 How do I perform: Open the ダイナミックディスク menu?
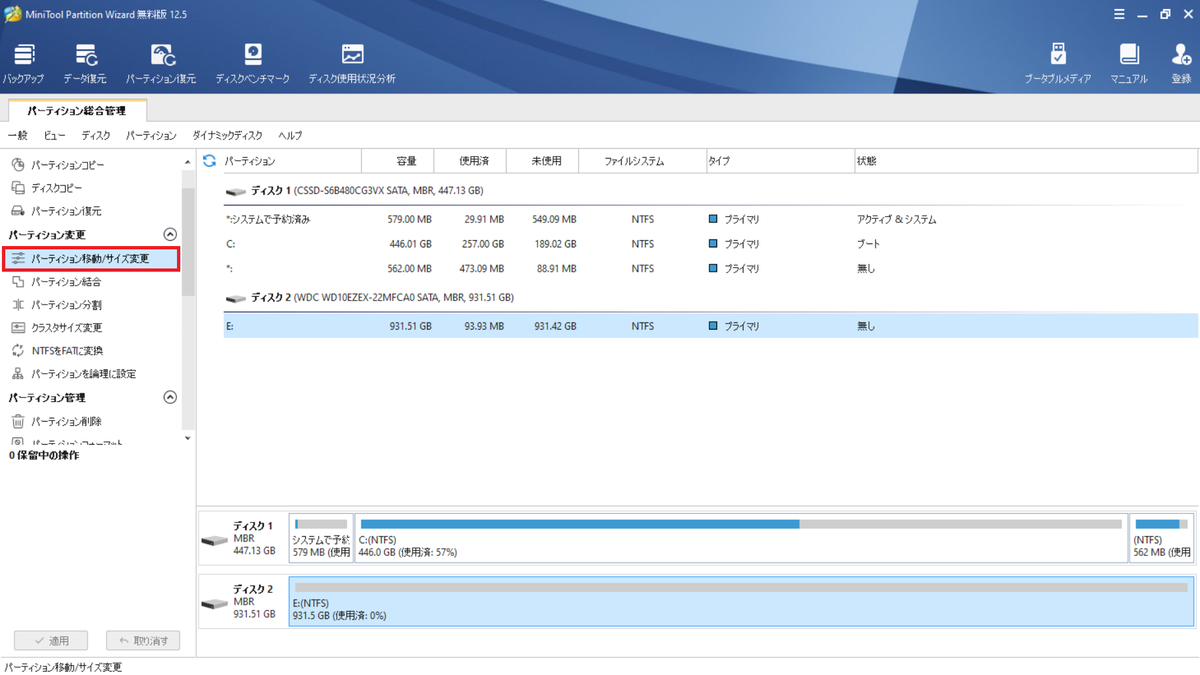point(227,135)
